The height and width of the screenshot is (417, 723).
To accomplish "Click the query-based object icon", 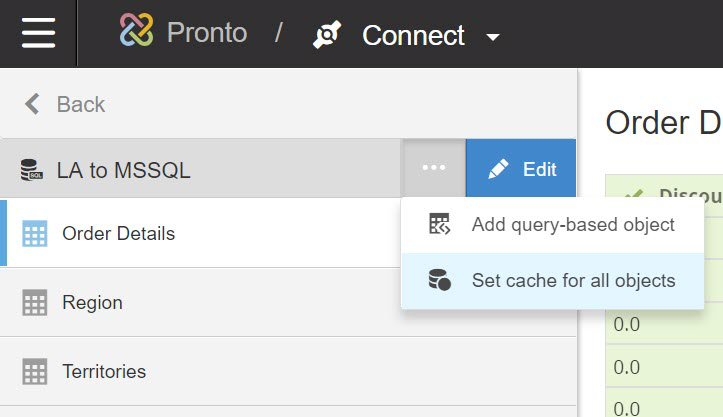I will pyautogui.click(x=440, y=225).
